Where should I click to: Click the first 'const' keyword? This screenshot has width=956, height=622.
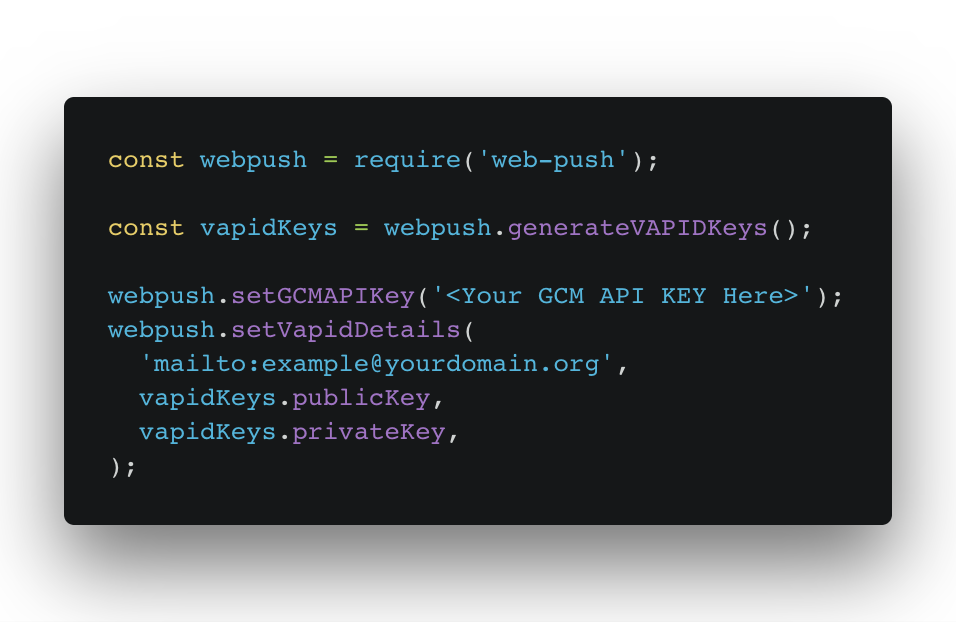146,160
